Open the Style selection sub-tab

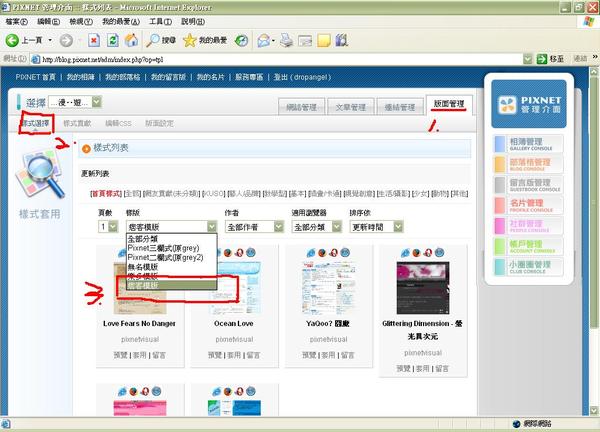tap(36, 123)
